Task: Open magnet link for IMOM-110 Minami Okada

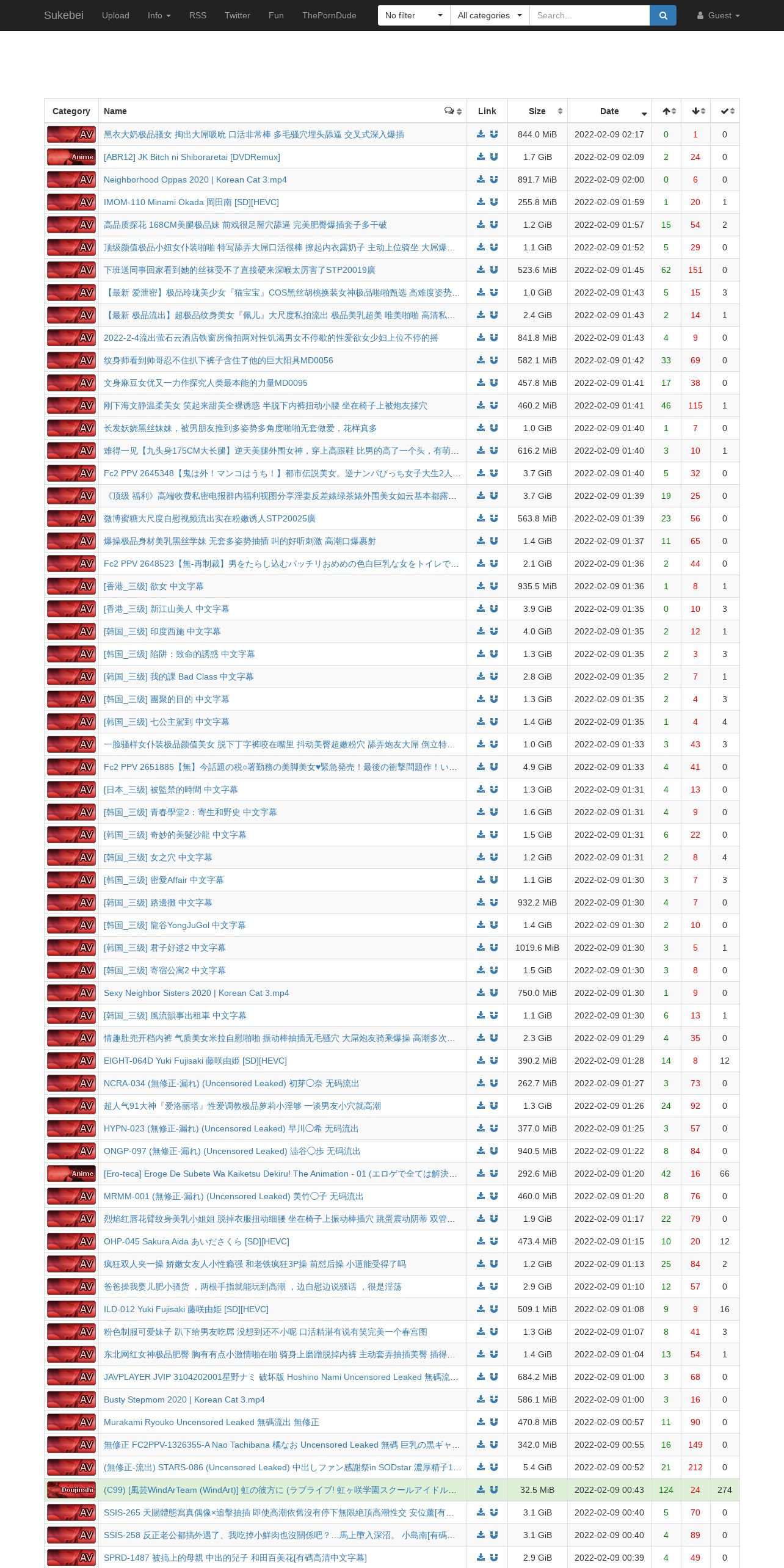Action: coord(494,202)
